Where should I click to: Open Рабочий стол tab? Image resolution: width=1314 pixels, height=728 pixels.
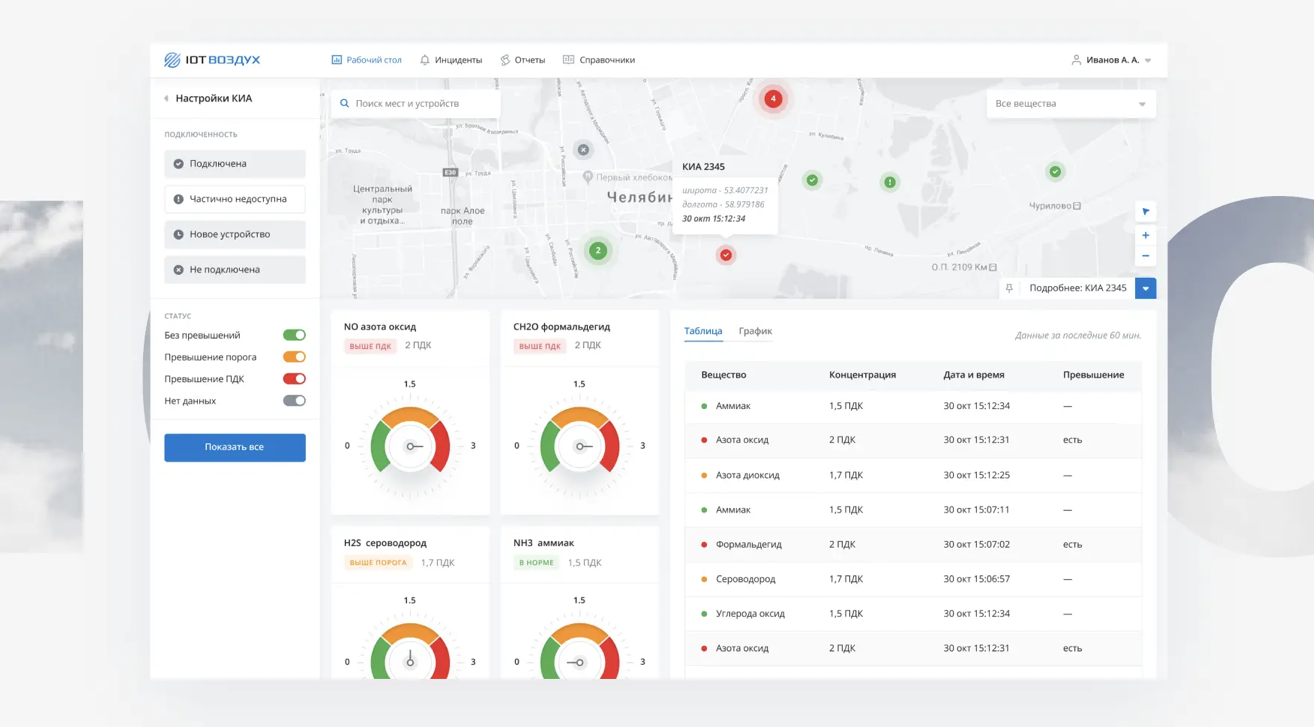[366, 60]
